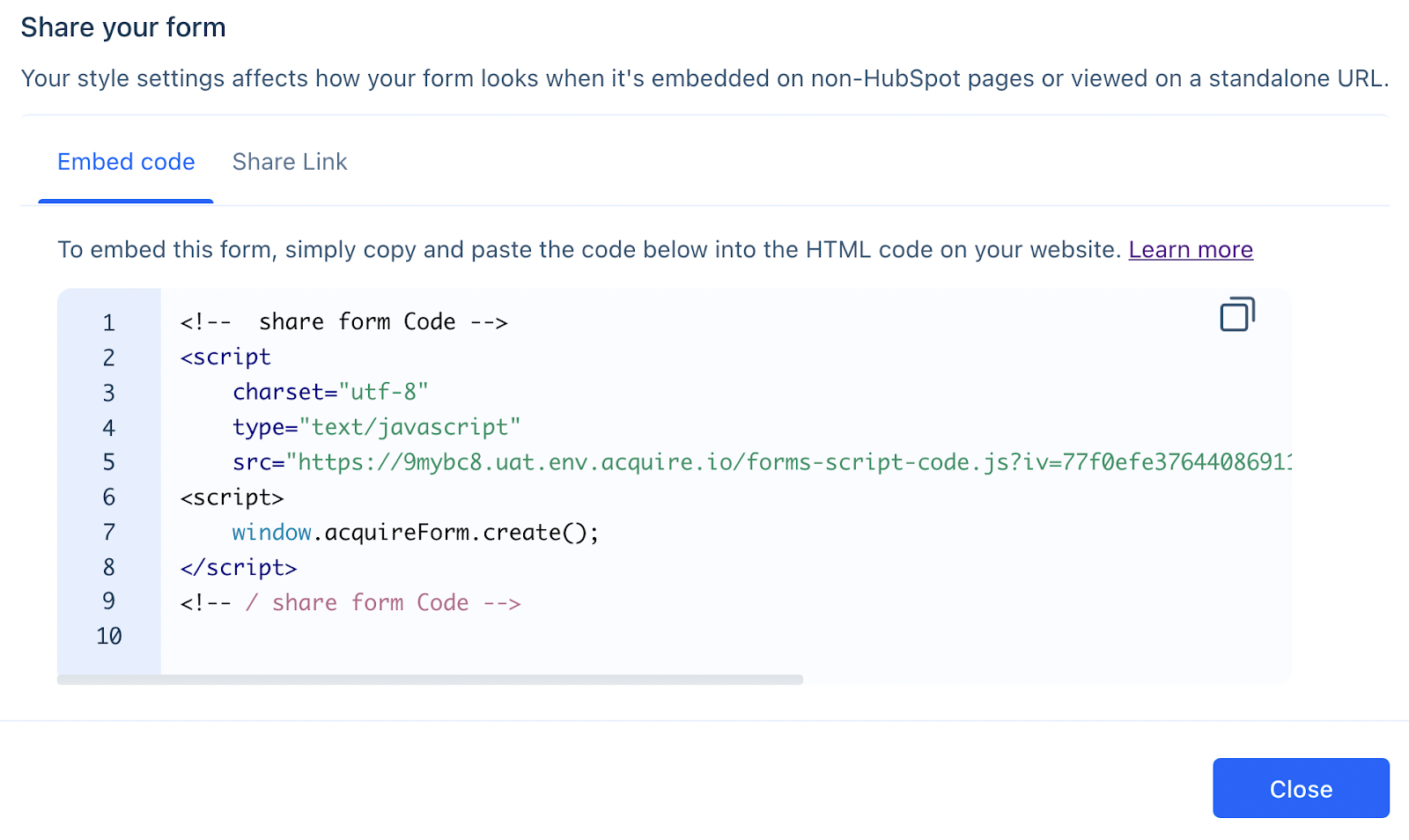
Task: Click the <script tag on line 2
Action: (225, 357)
